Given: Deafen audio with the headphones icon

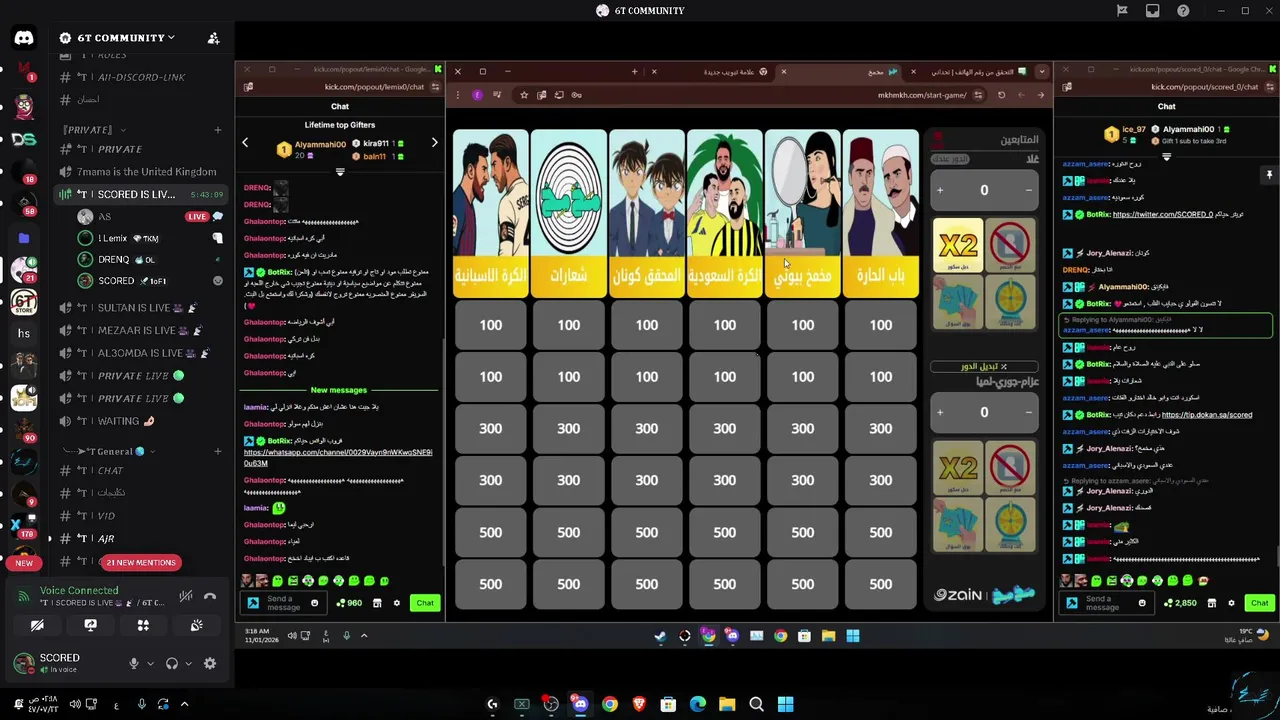Looking at the screenshot, I should click(172, 663).
